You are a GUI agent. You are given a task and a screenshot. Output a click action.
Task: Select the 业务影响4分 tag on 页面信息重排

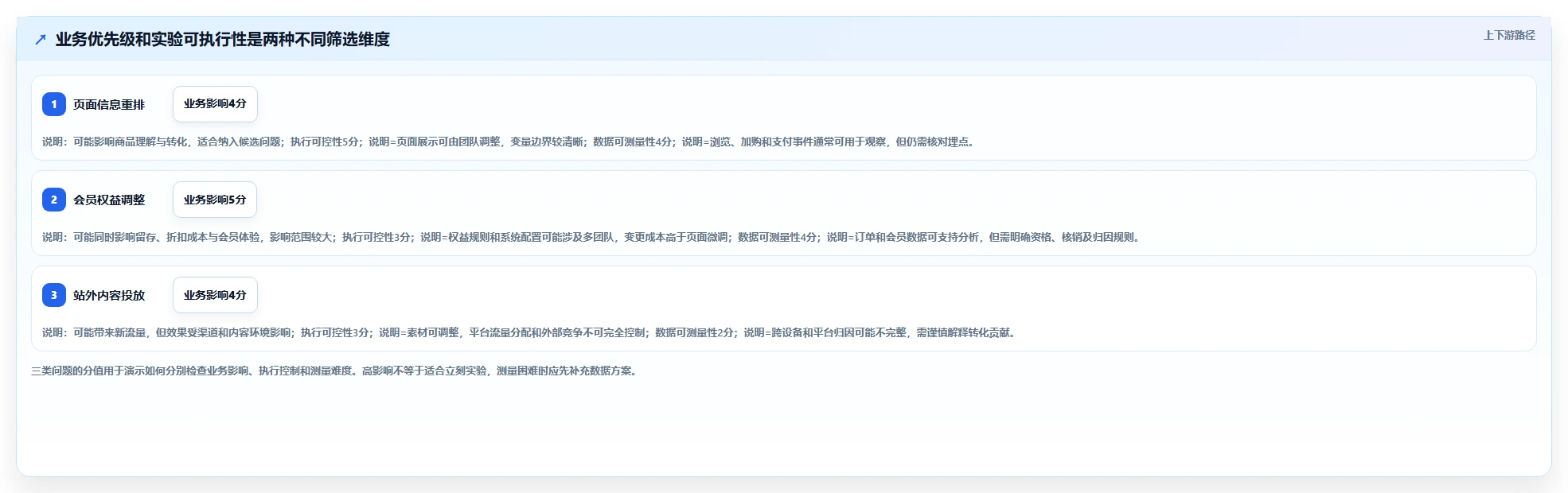(x=215, y=104)
